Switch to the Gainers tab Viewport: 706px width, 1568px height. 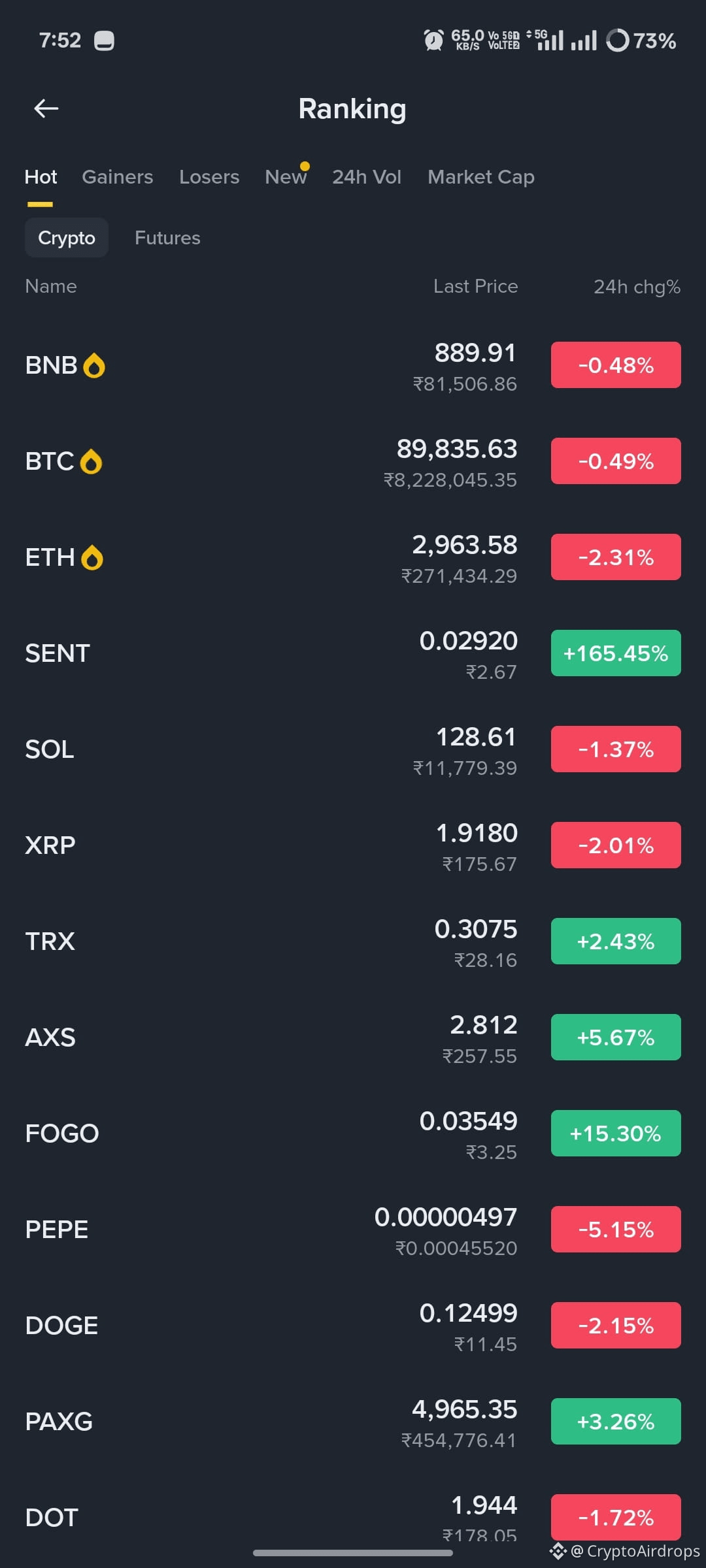coord(118,177)
